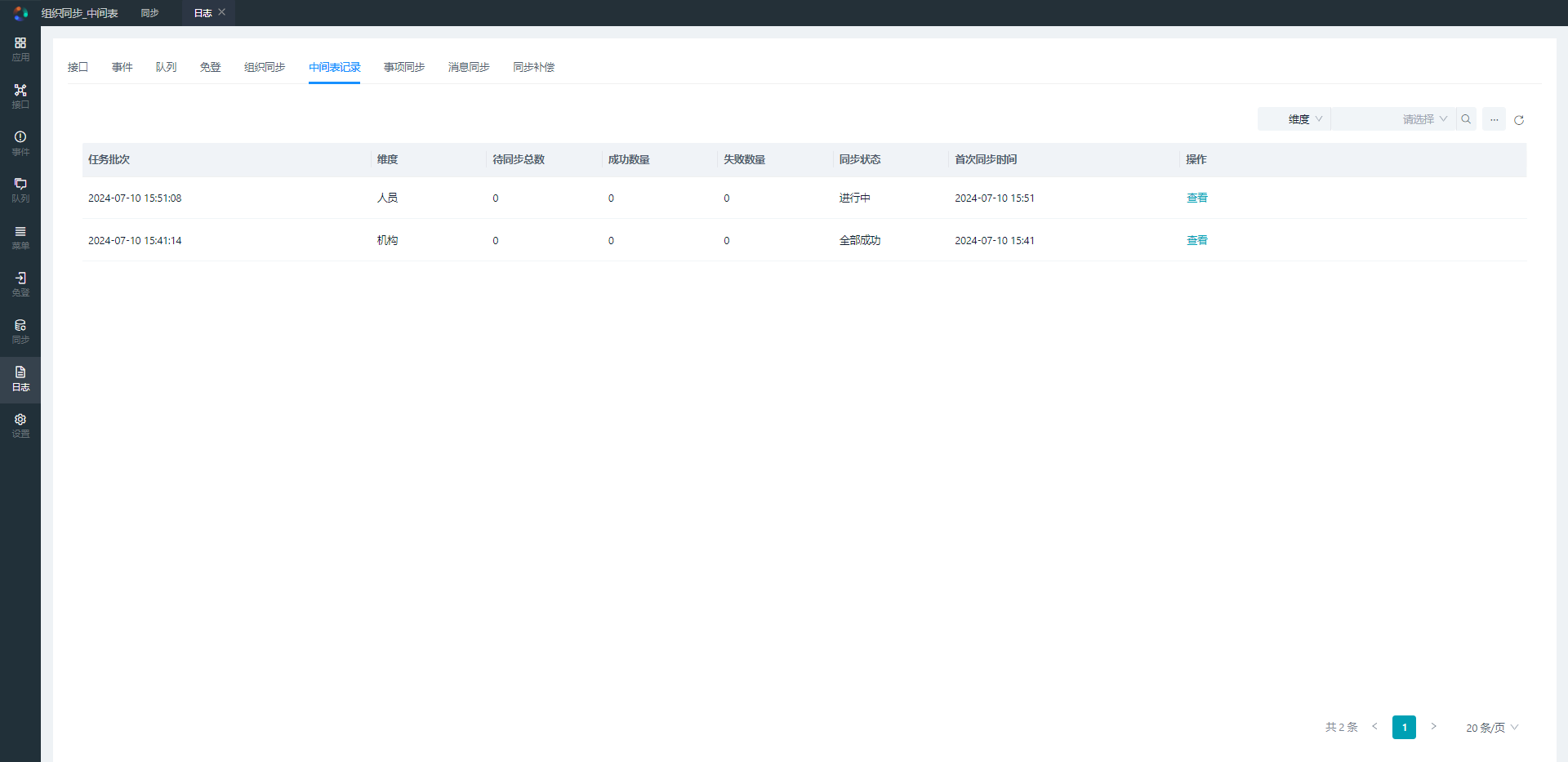Switch to the 同步补偿 tab
Viewport: 1568px width, 762px height.
tap(533, 67)
